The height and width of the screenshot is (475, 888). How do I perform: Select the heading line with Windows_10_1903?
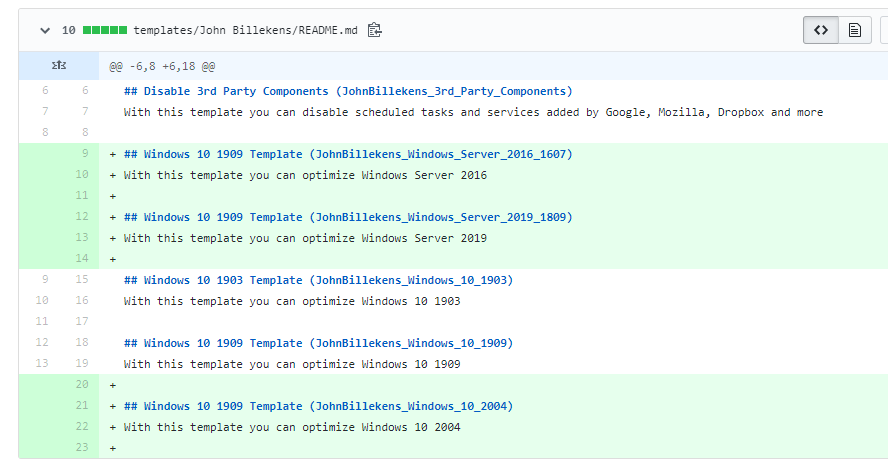point(318,280)
